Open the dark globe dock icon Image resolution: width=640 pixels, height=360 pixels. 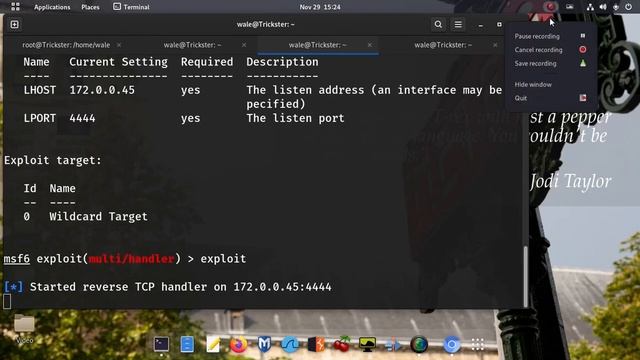(x=419, y=344)
